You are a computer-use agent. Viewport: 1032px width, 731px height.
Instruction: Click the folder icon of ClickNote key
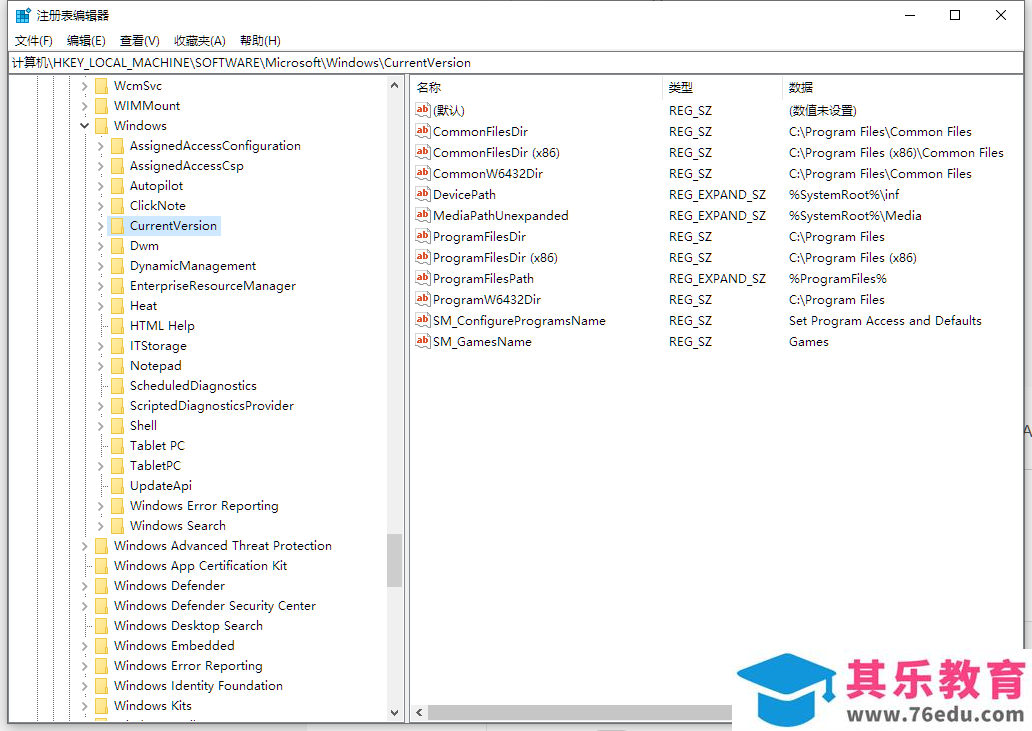coord(117,205)
